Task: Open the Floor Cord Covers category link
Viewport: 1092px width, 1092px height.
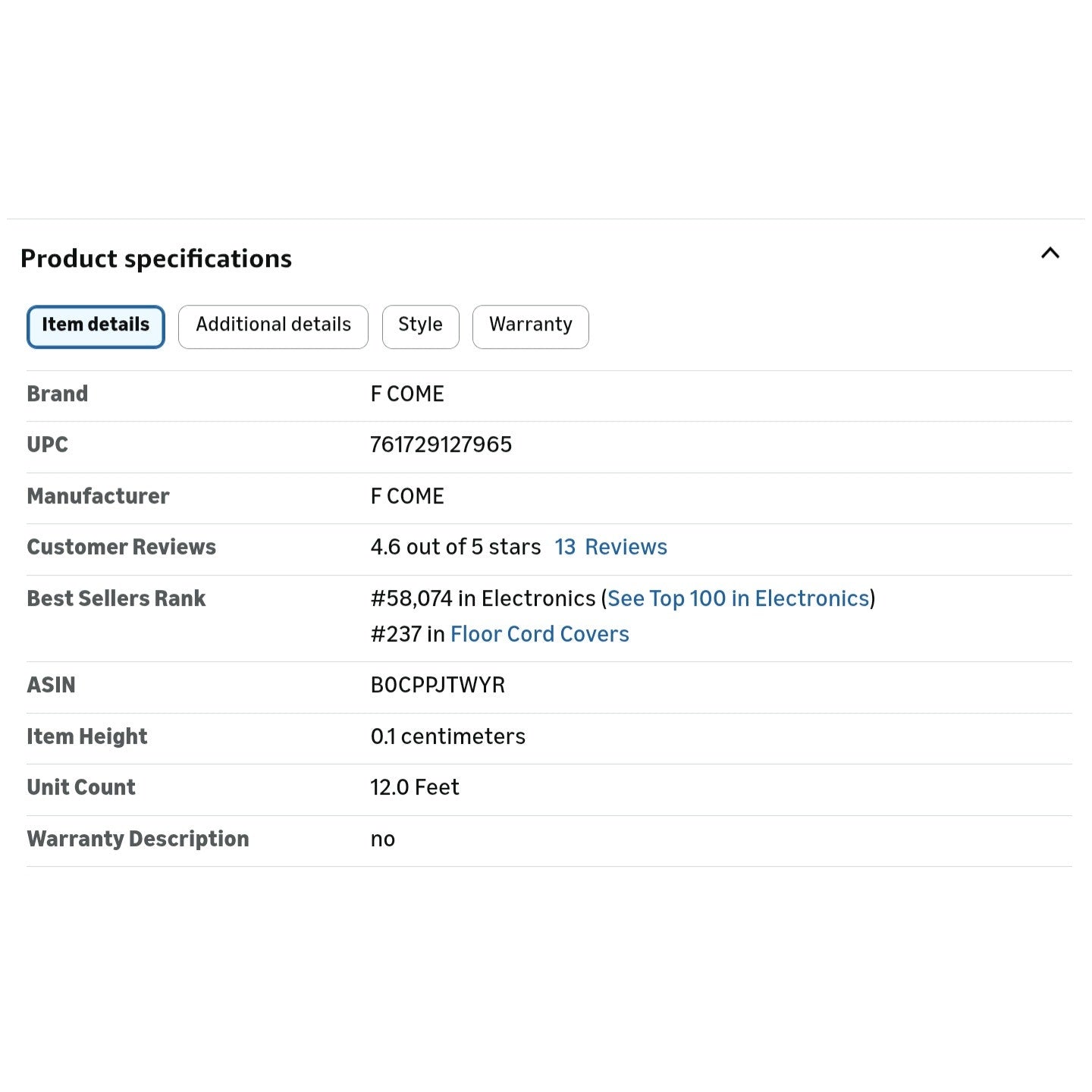Action: point(539,634)
